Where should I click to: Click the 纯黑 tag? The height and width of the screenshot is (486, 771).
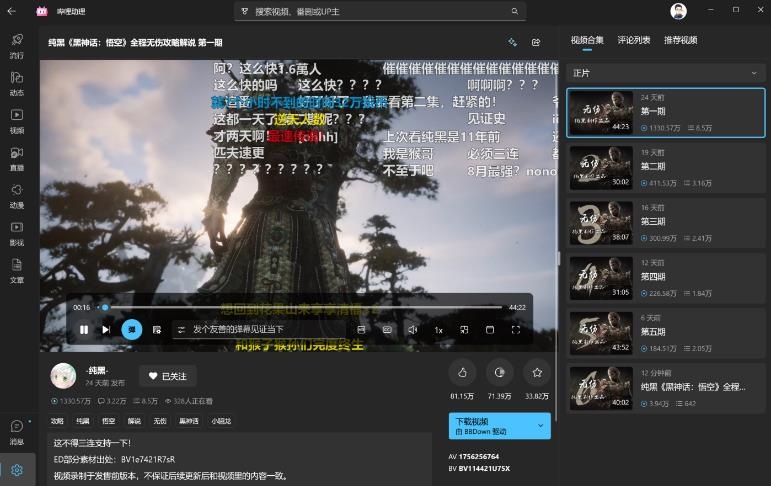[83, 421]
